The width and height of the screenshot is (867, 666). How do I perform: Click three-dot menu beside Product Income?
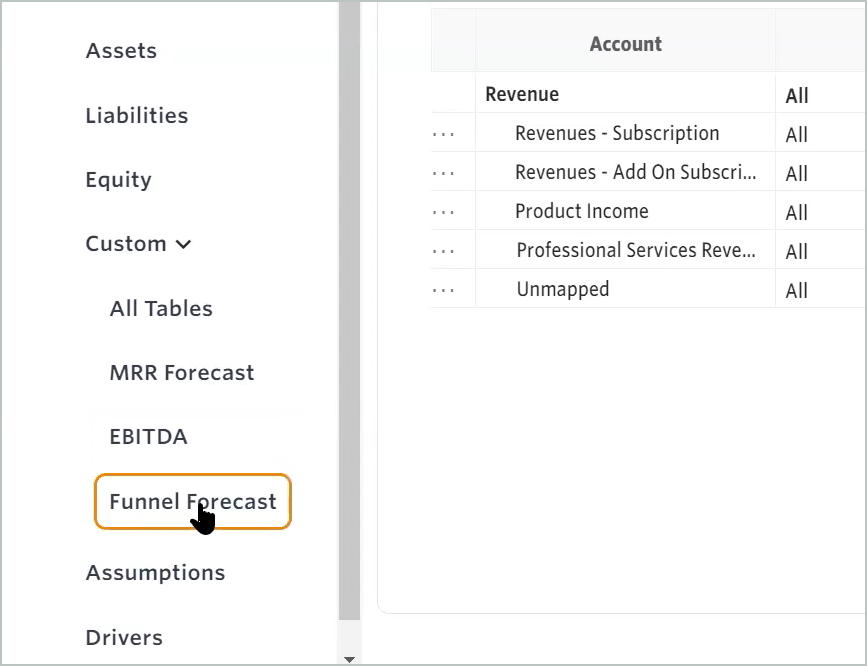[x=444, y=212]
